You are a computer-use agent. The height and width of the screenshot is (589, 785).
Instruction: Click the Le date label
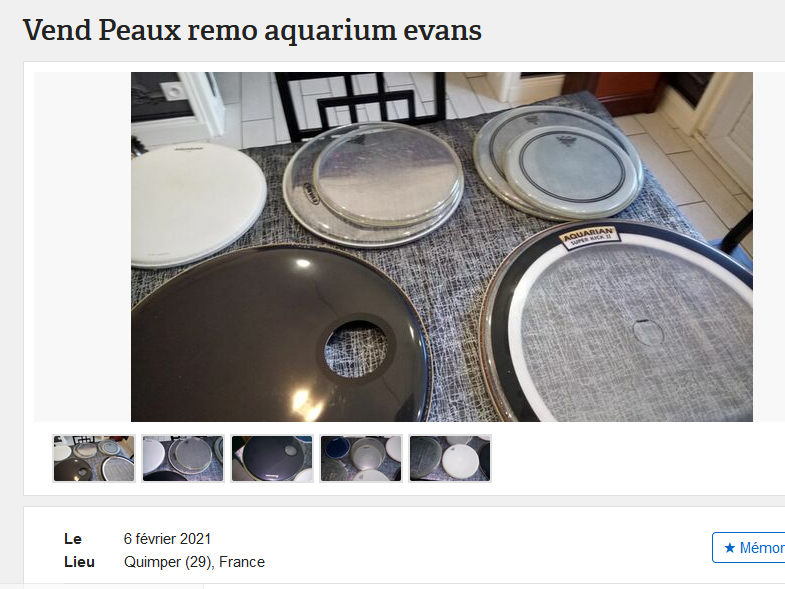pyautogui.click(x=73, y=539)
